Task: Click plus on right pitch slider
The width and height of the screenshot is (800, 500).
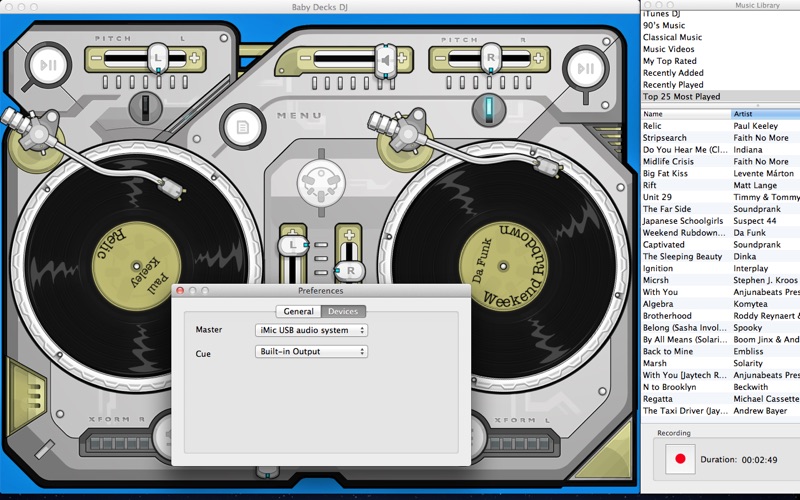Action: [x=539, y=58]
